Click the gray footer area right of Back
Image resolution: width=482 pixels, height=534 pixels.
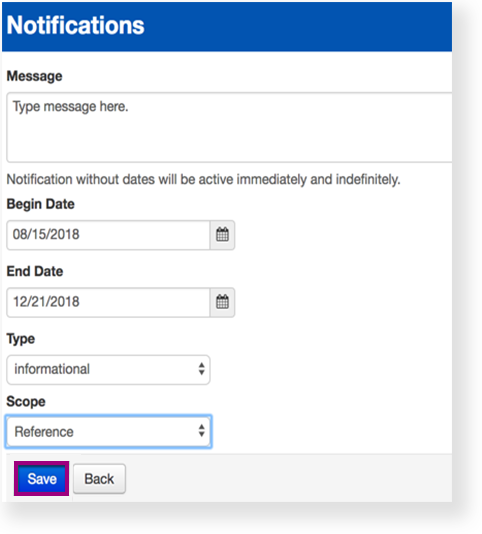coord(289,478)
